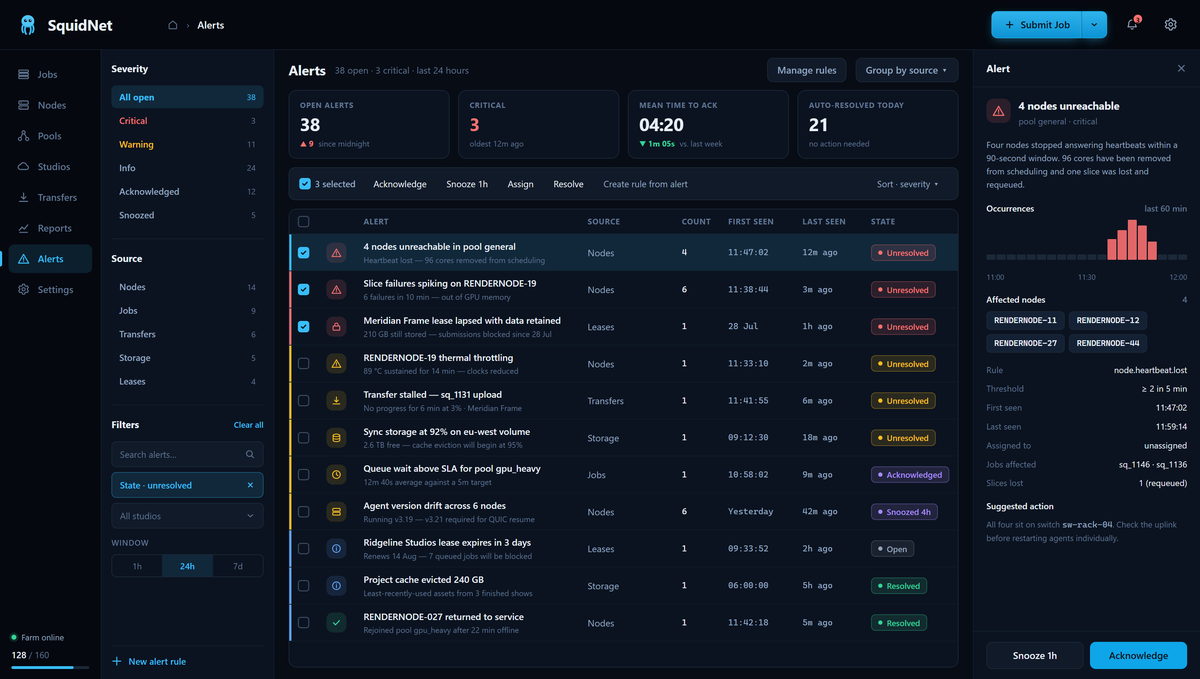The width and height of the screenshot is (1200, 679).
Task: Click Clear all filters link
Action: pos(248,425)
